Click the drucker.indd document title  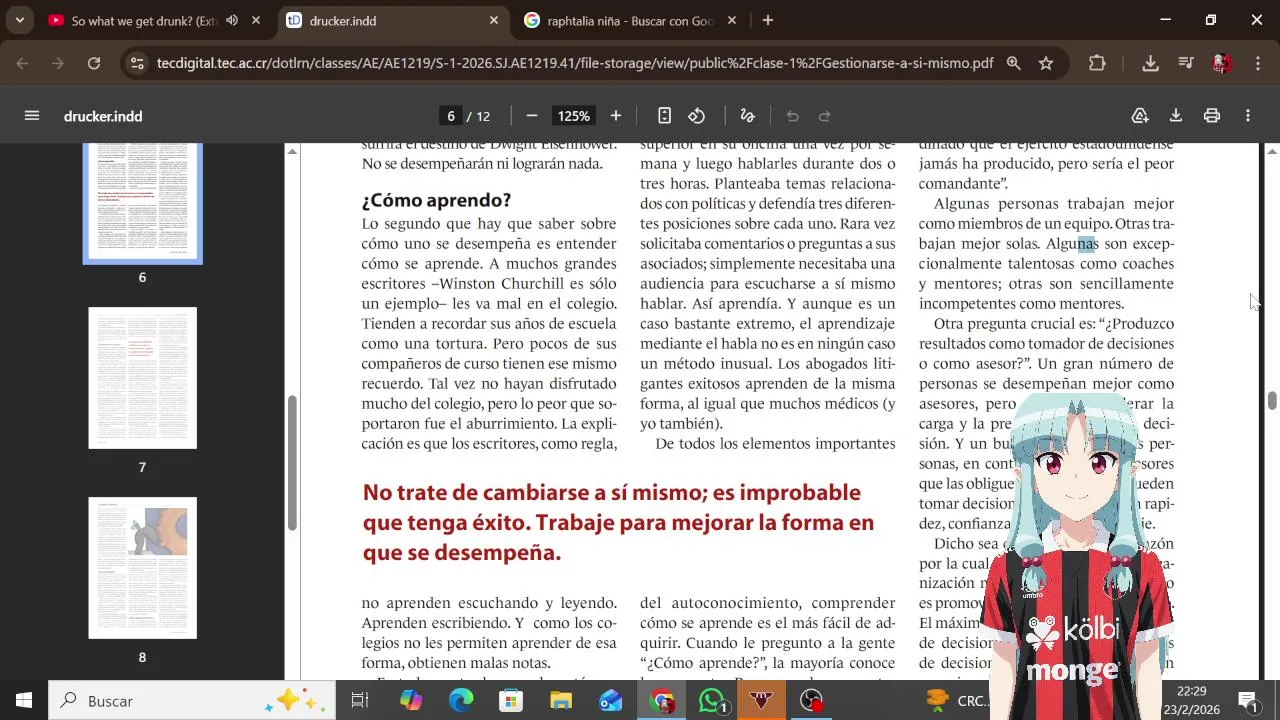103,116
